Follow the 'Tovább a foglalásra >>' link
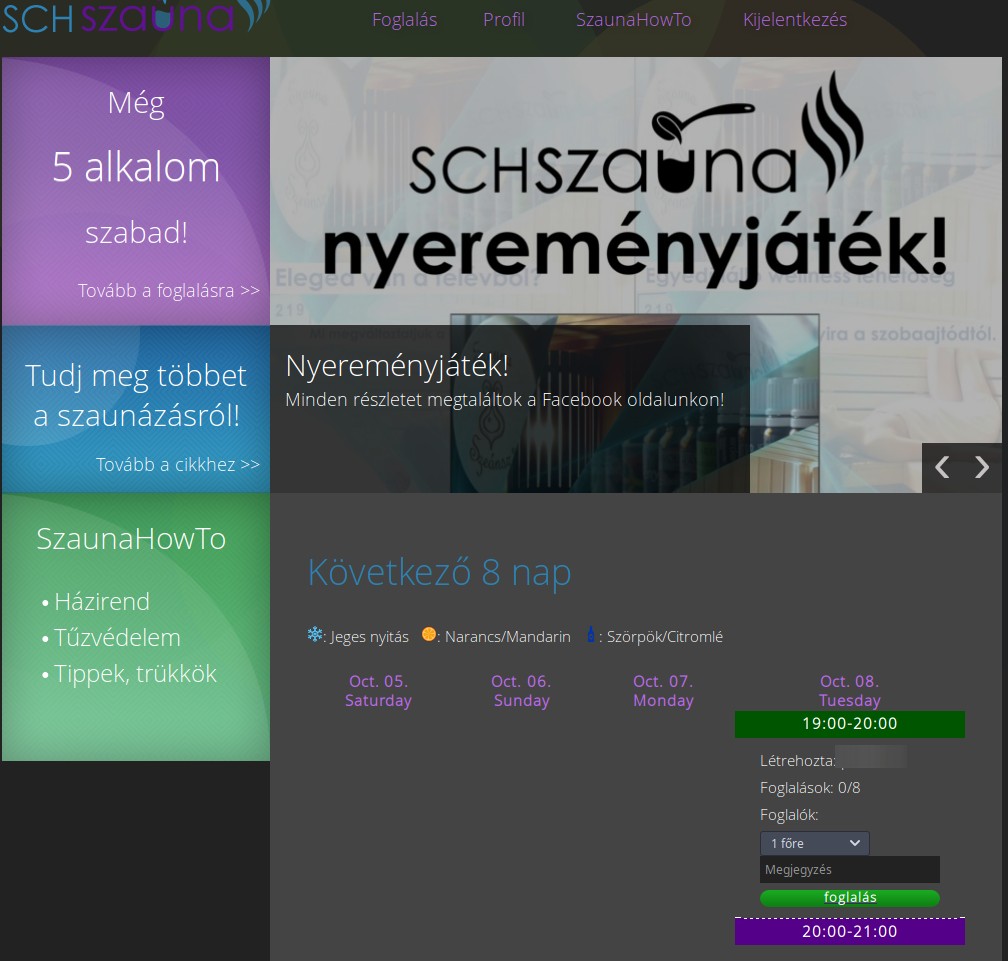Screen dimensions: 1008x961 168,291
